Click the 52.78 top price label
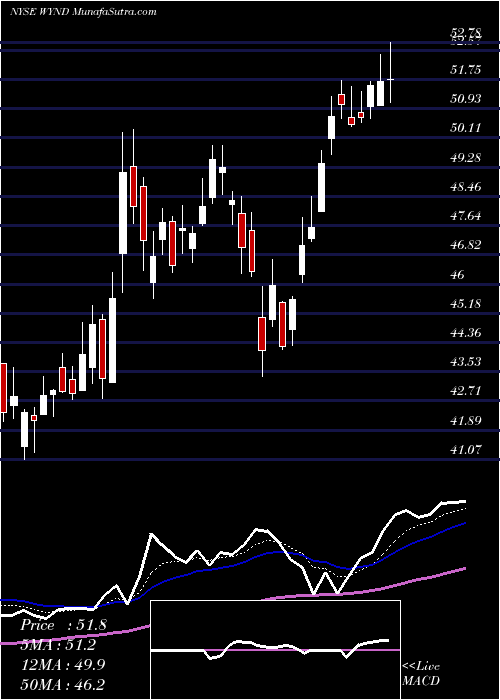The width and height of the screenshot is (500, 700). pos(466,32)
